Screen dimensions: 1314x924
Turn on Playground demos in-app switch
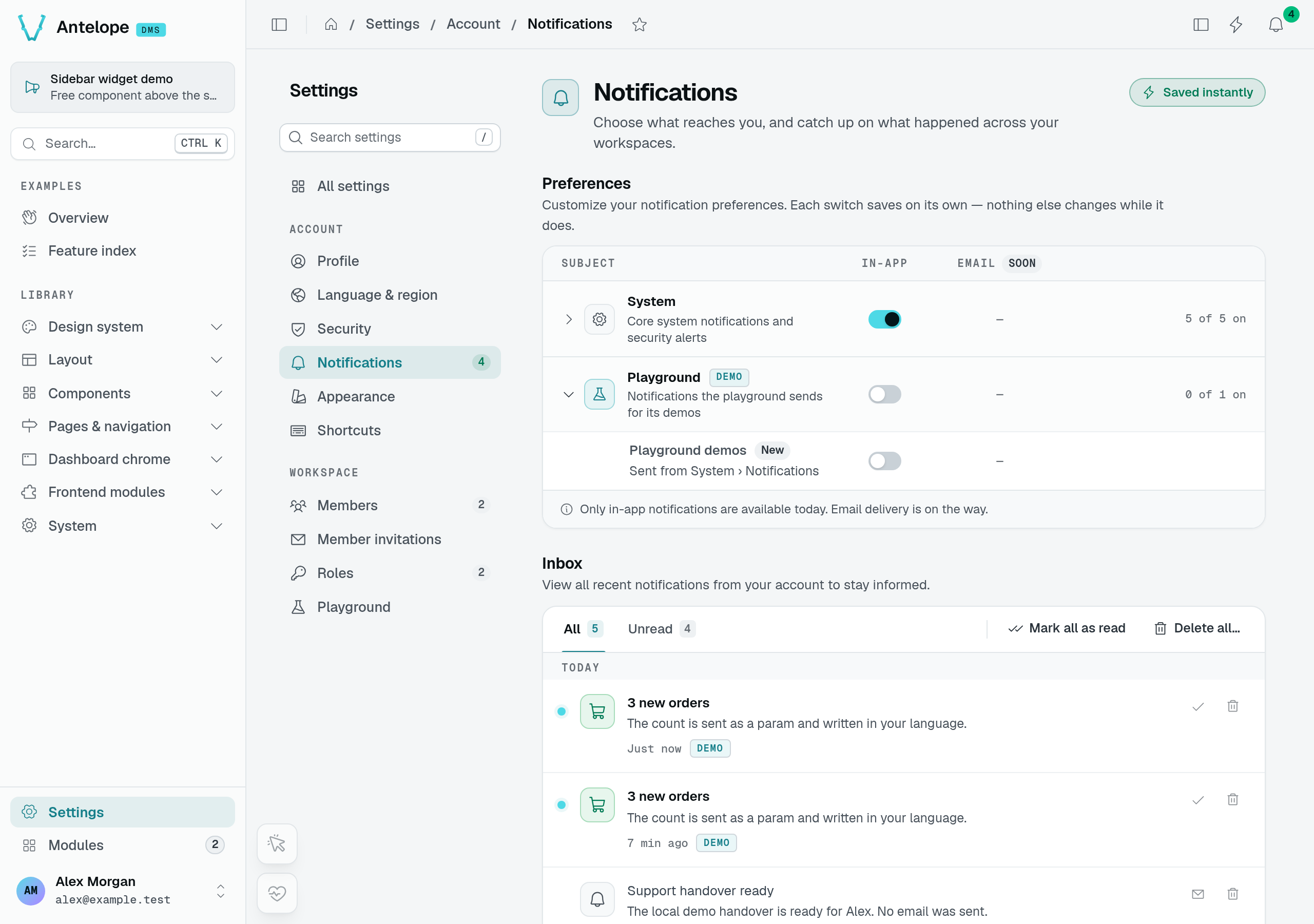[884, 461]
